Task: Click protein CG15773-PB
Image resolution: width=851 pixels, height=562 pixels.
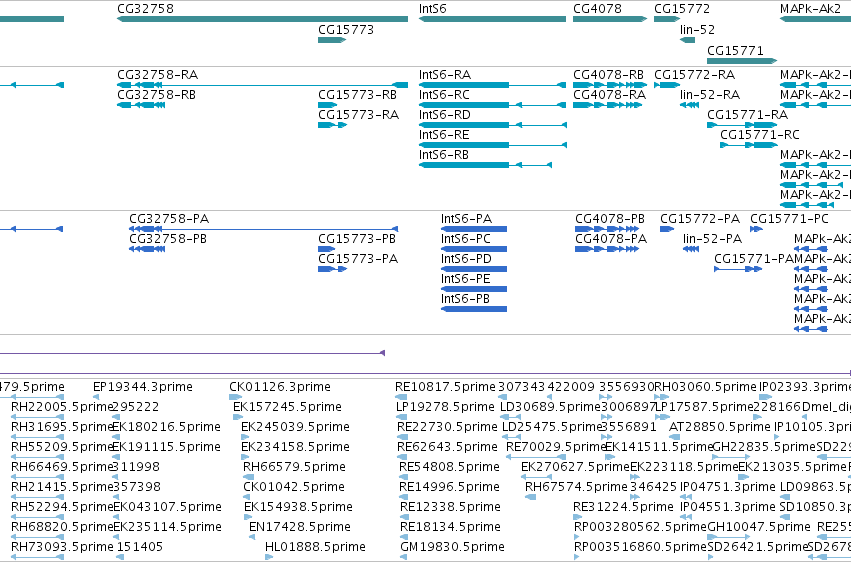Action: [x=326, y=249]
